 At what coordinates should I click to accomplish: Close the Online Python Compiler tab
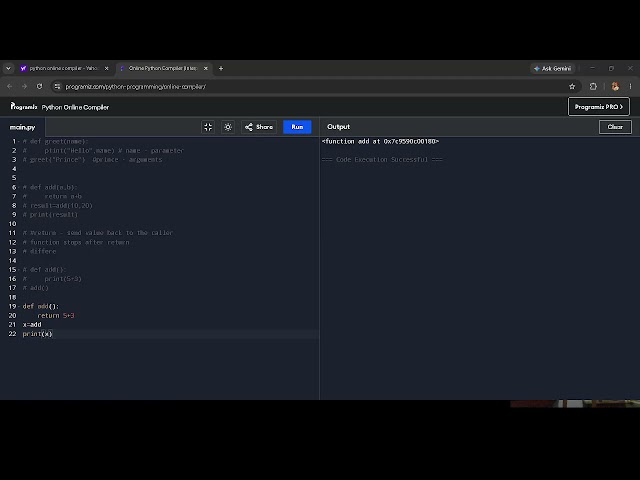(206, 68)
